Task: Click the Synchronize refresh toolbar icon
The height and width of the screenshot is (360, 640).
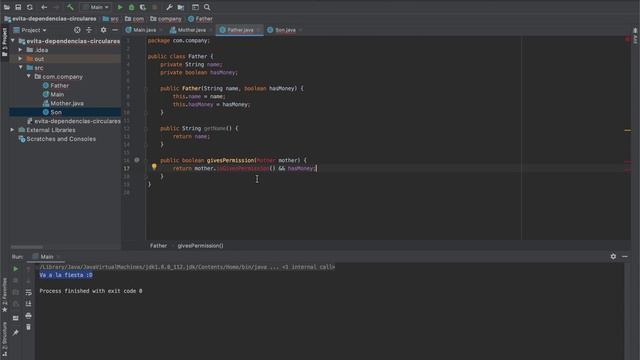Action: pyautogui.click(x=29, y=7)
